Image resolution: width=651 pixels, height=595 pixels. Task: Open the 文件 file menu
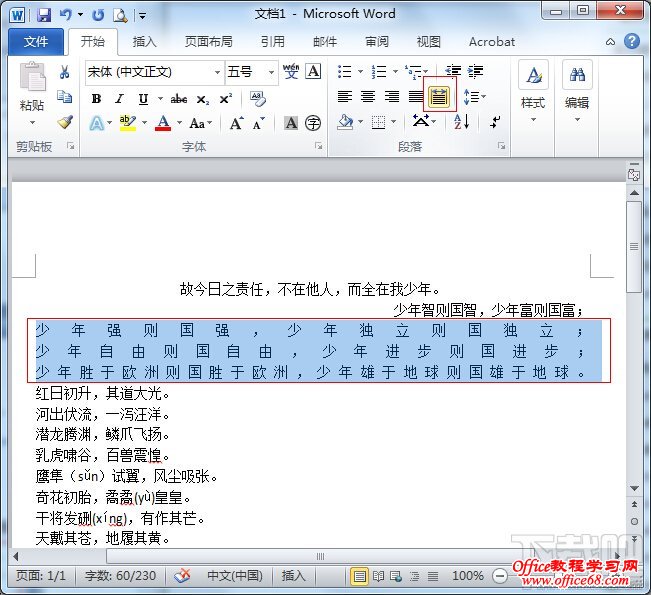pos(36,42)
